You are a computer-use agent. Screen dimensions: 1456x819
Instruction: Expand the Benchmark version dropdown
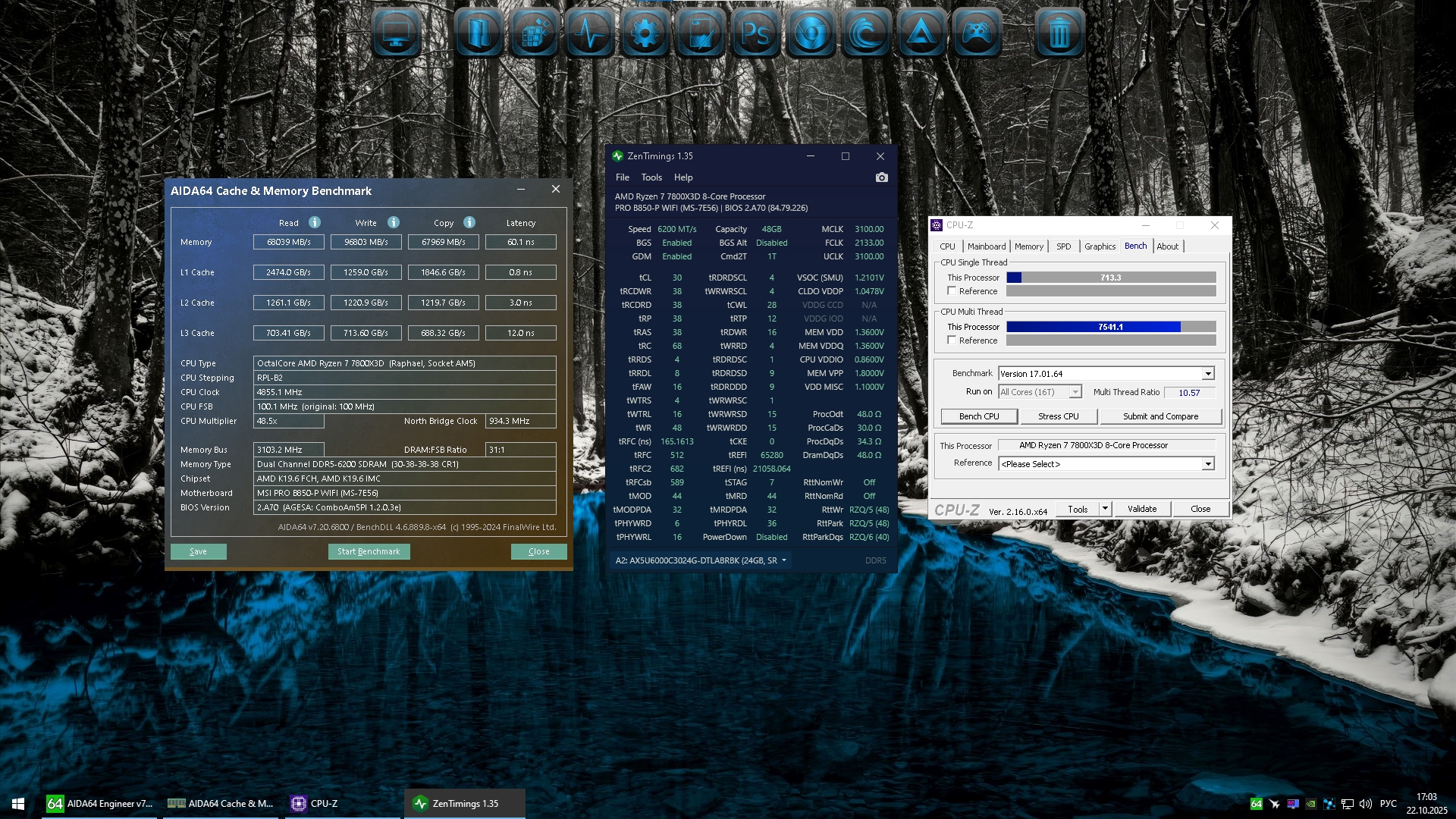[x=1208, y=374]
